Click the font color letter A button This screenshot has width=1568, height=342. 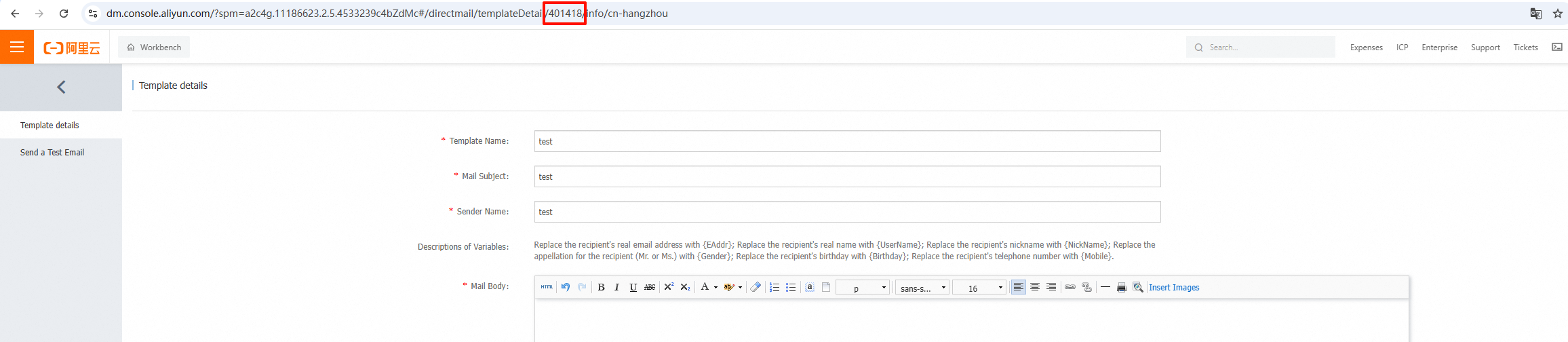coord(705,287)
